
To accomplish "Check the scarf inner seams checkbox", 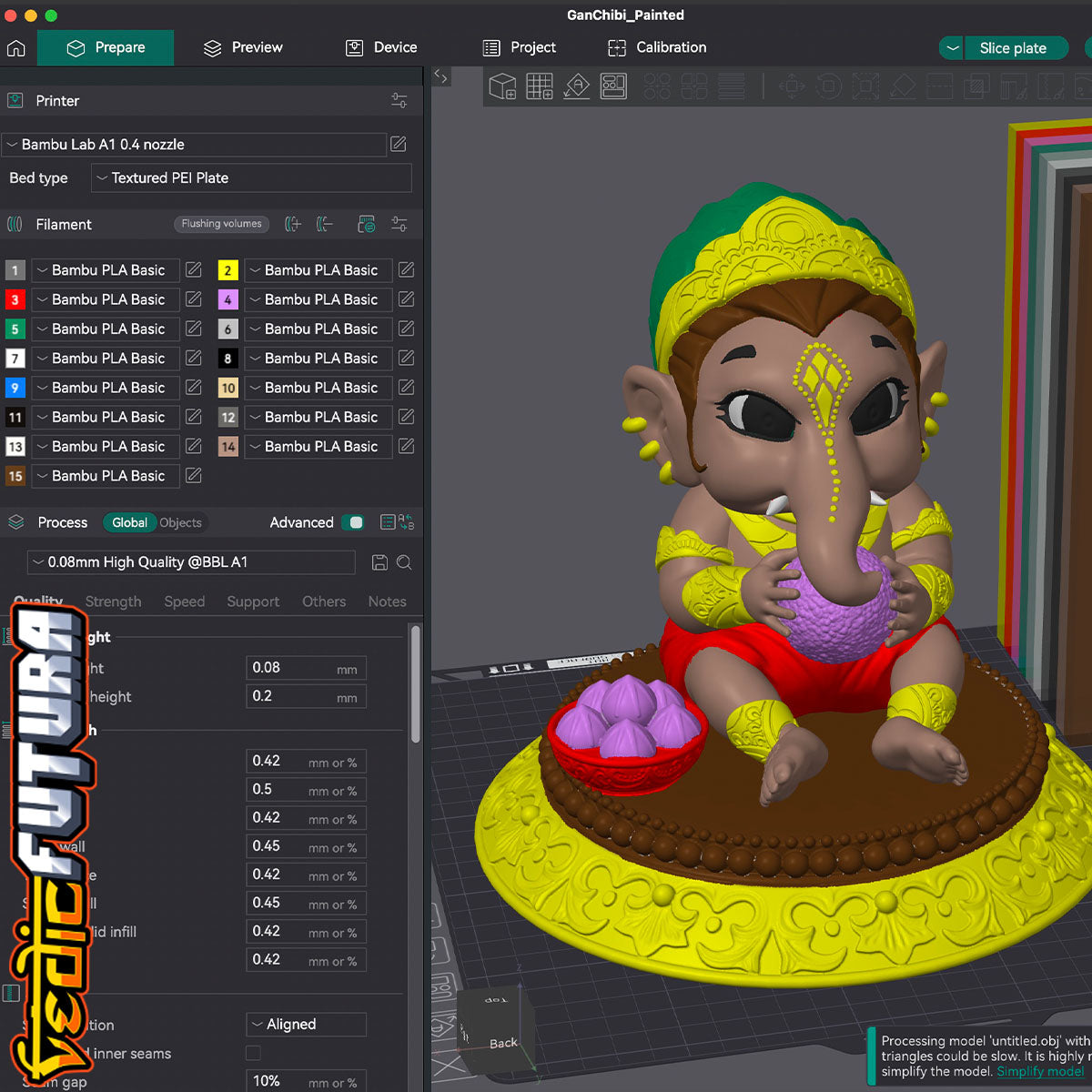I will (x=254, y=1053).
